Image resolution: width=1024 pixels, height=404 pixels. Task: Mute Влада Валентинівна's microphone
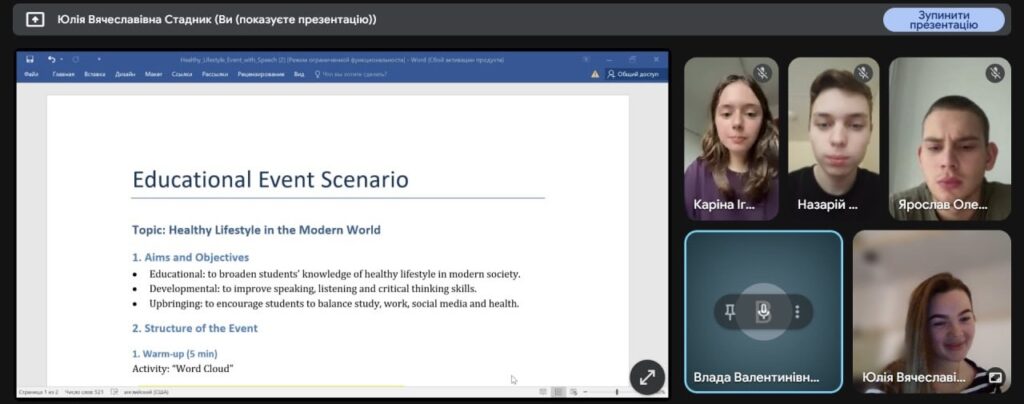tap(763, 312)
